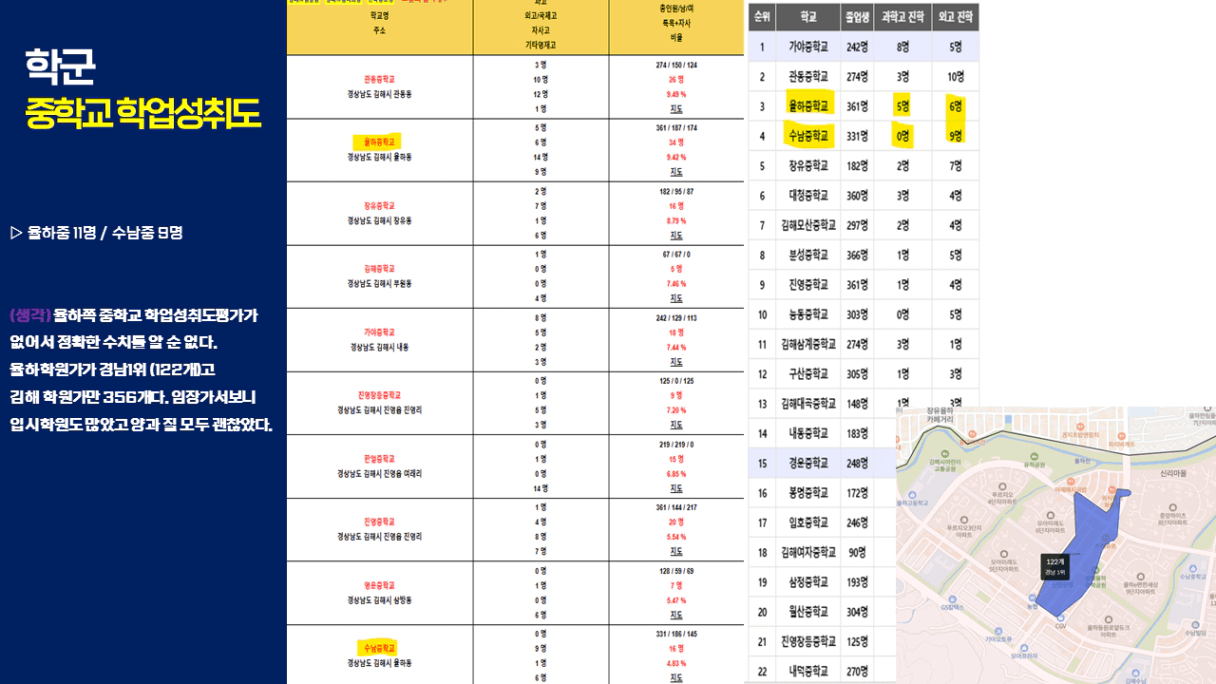Image resolution: width=1216 pixels, height=684 pixels.
Task: Select 월산중학교 in the ranking table
Action: coord(808,611)
